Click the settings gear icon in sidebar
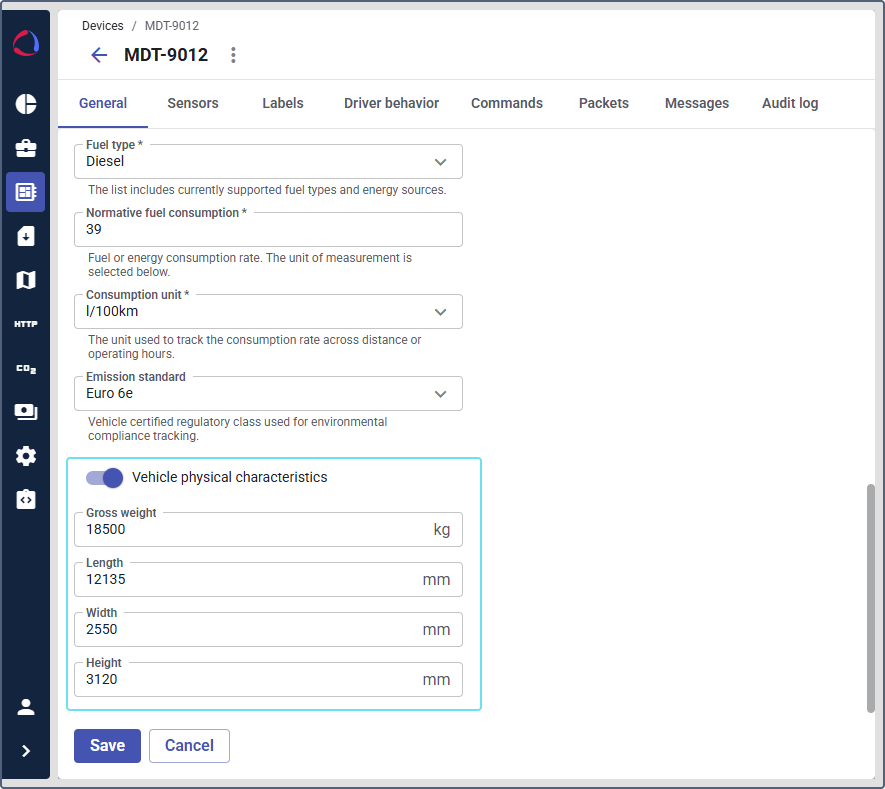The image size is (885, 789). (x=26, y=456)
